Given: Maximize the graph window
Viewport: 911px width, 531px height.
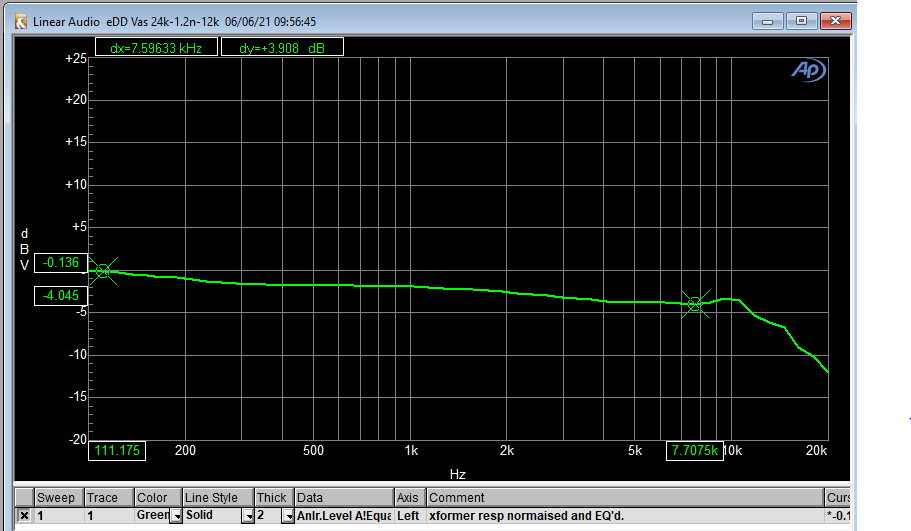Looking at the screenshot, I should [x=801, y=21].
